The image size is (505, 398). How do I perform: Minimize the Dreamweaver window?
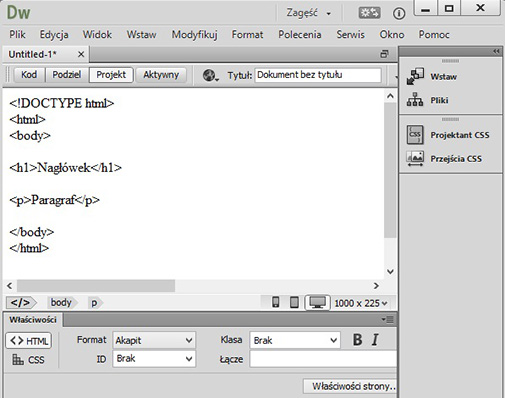(425, 9)
